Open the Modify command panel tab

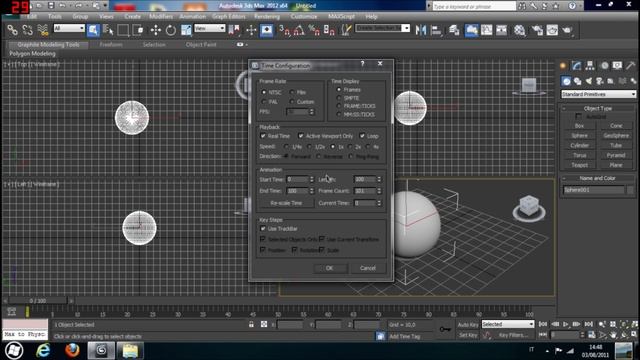[x=576, y=65]
